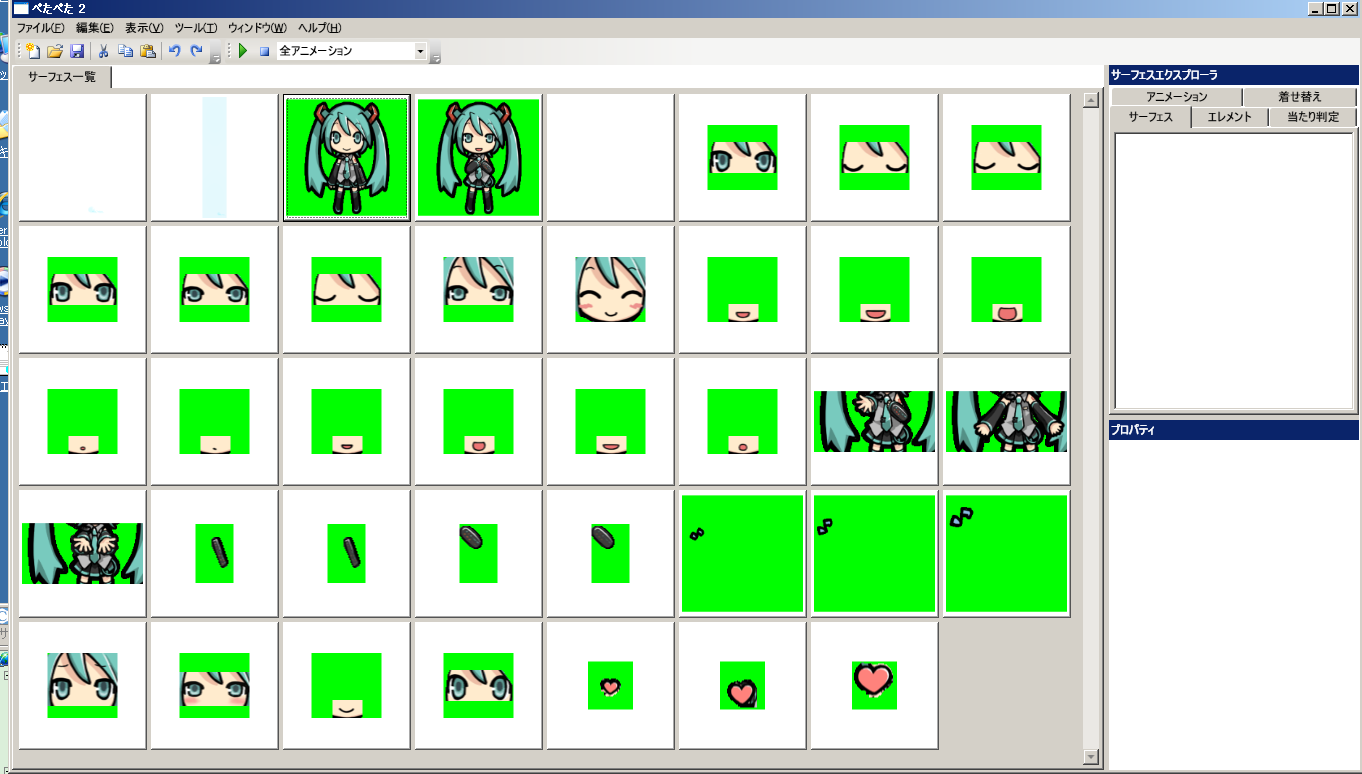Image resolution: width=1362 pixels, height=774 pixels.
Task: Click the Redo arrow icon
Action: [197, 51]
